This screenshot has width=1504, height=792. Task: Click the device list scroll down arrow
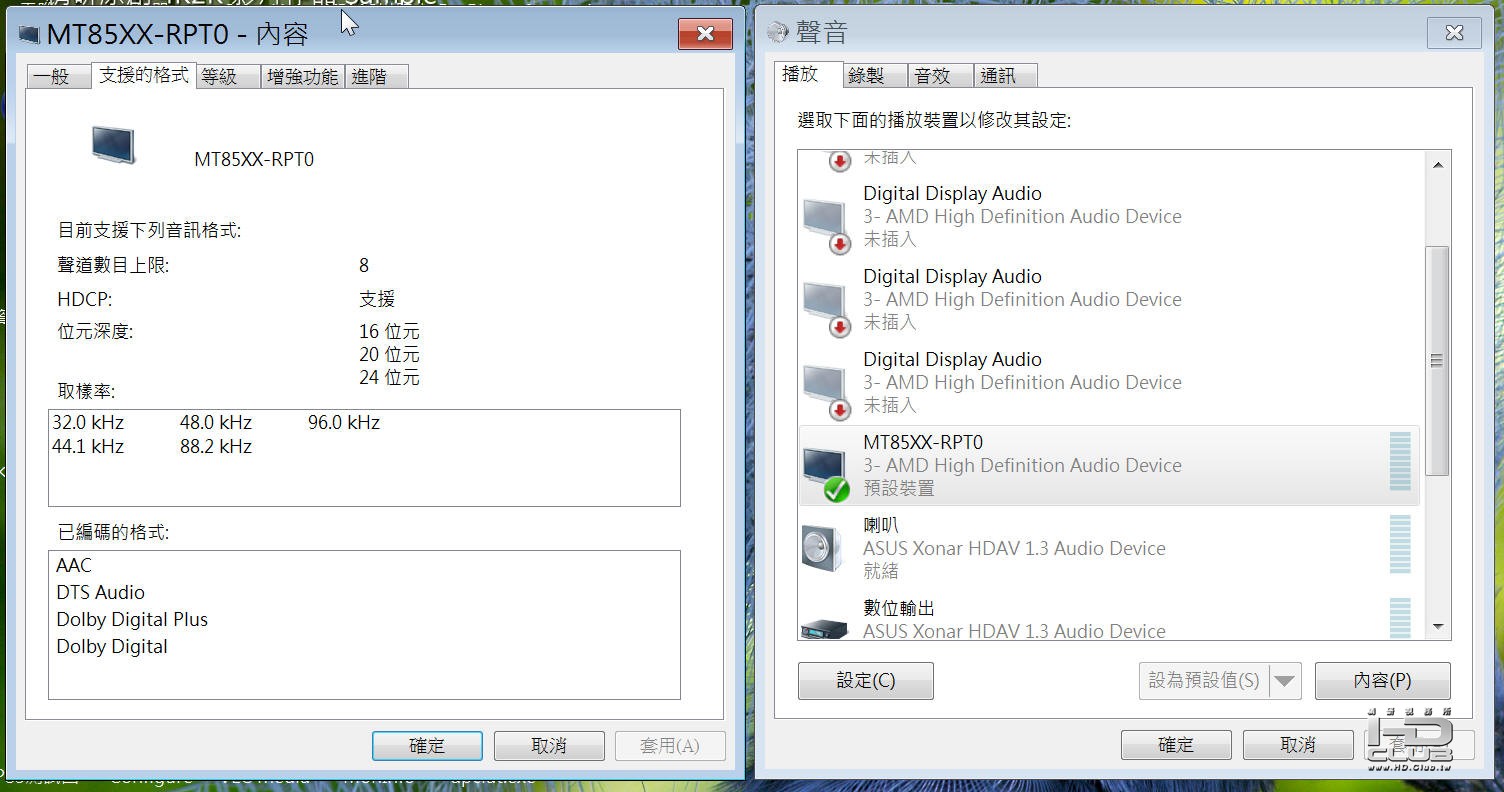coord(1438,627)
